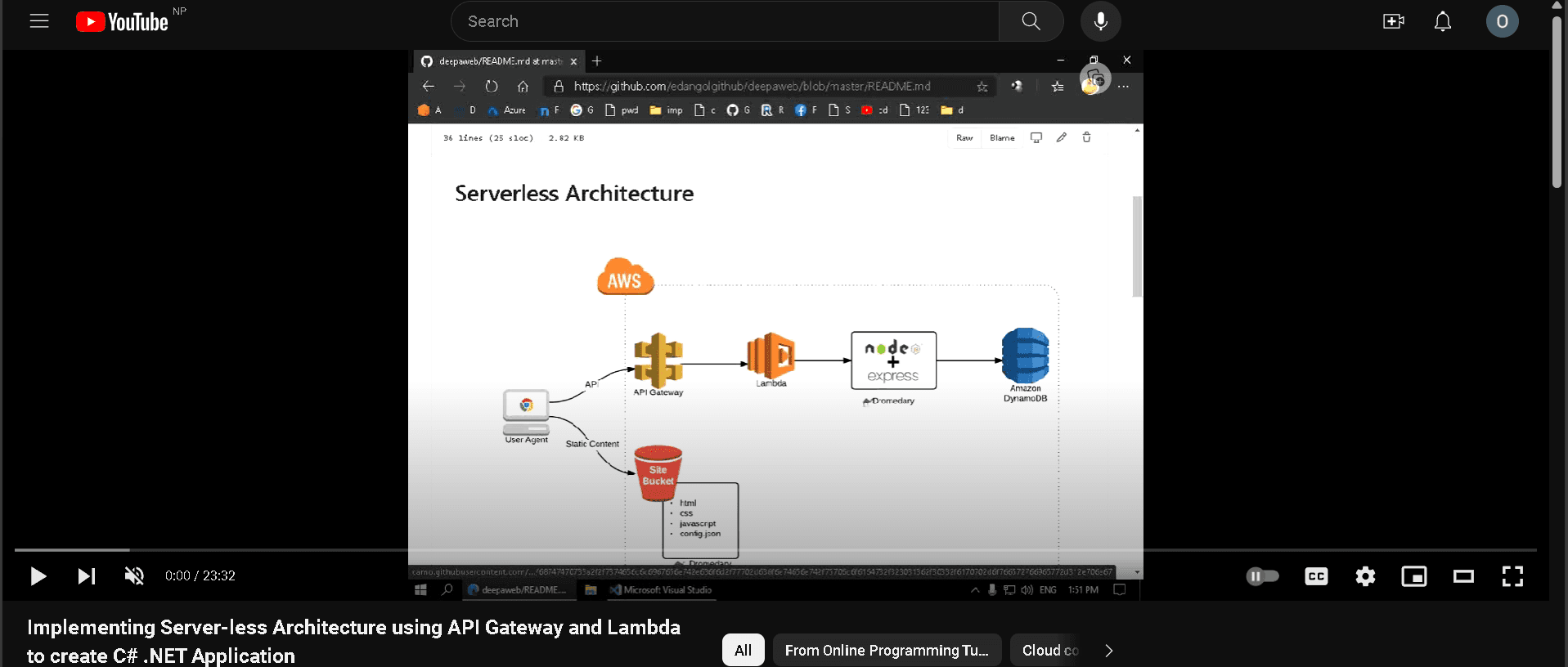Click inside the Search input field
The width and height of the screenshot is (1568, 667).
pos(724,21)
